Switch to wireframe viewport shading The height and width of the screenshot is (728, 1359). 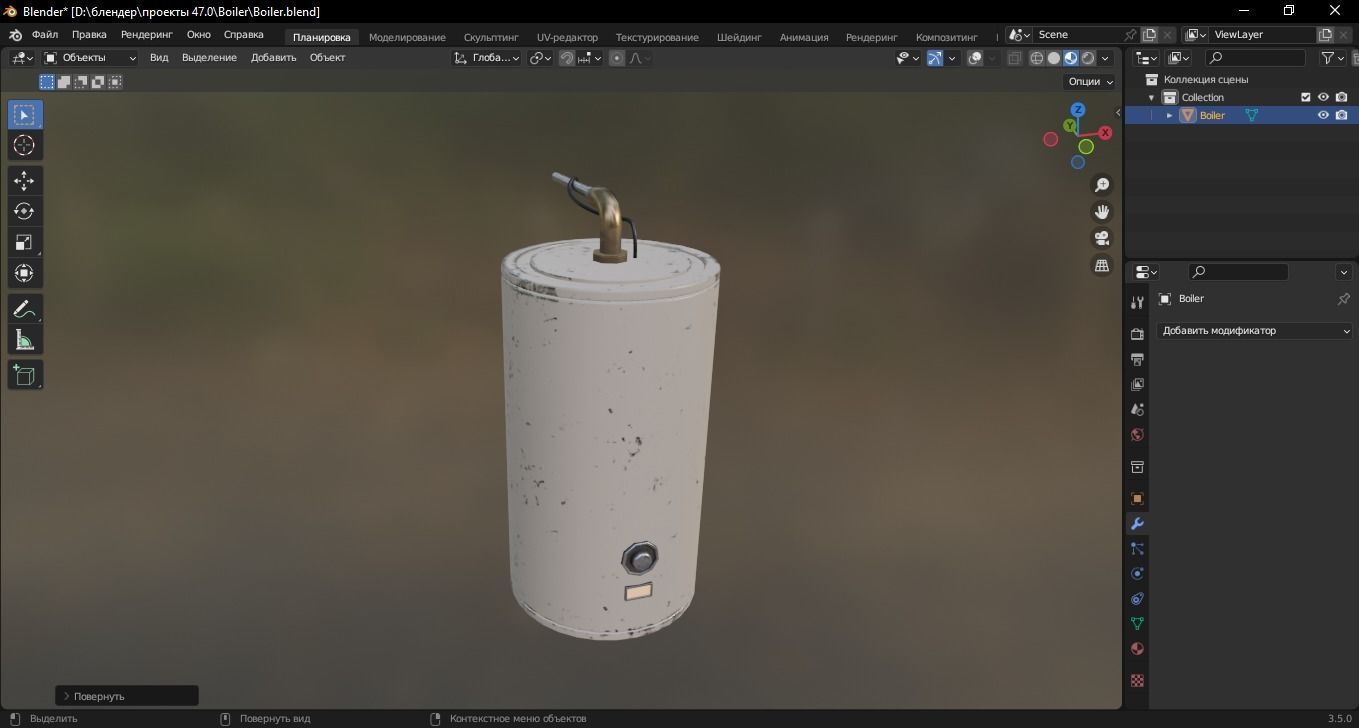click(1036, 57)
